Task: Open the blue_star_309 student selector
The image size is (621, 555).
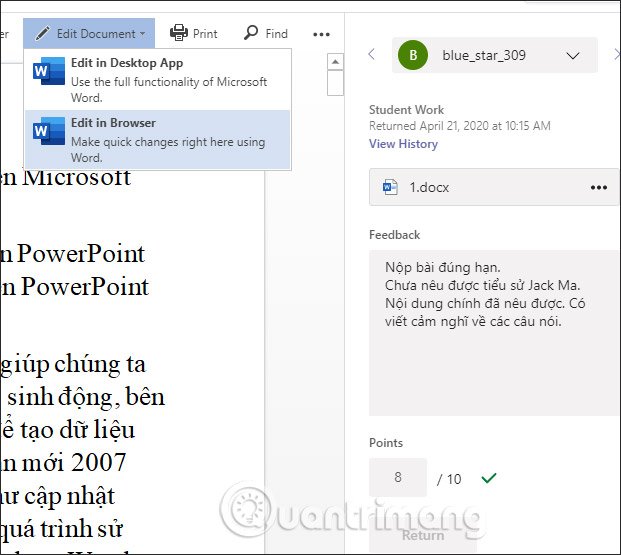Action: pyautogui.click(x=495, y=55)
